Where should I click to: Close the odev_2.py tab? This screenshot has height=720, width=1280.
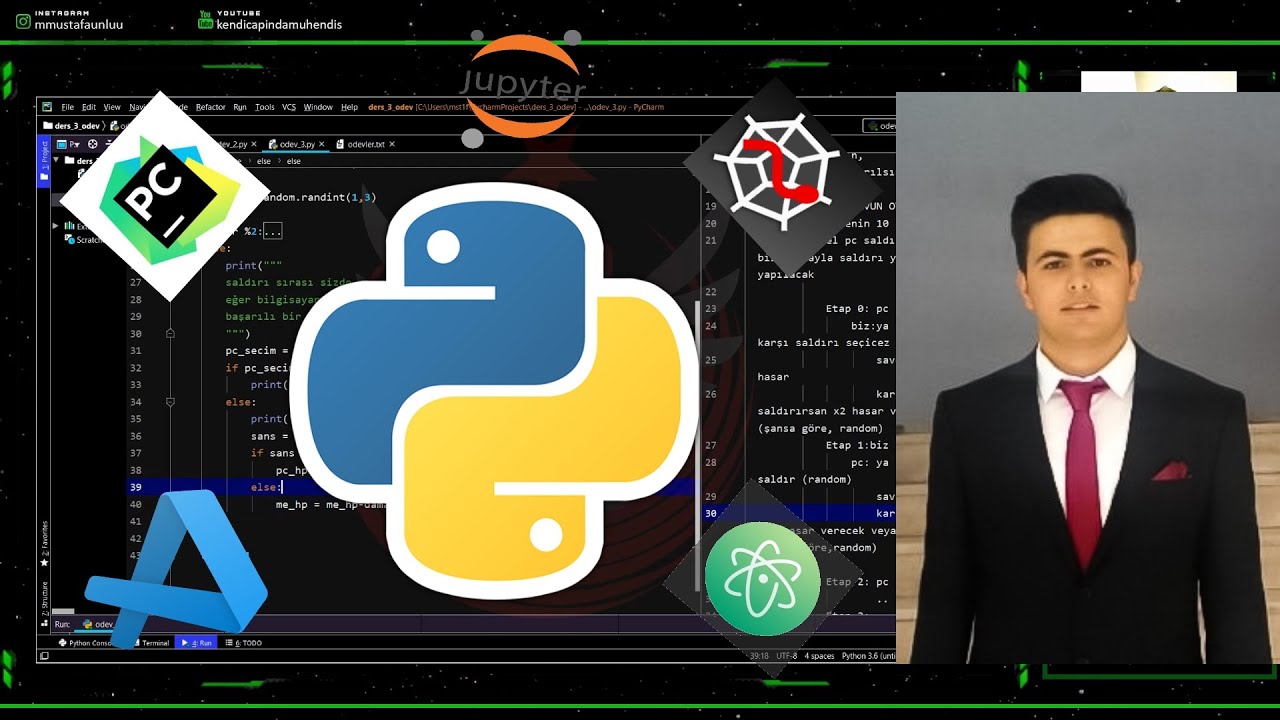pos(254,144)
